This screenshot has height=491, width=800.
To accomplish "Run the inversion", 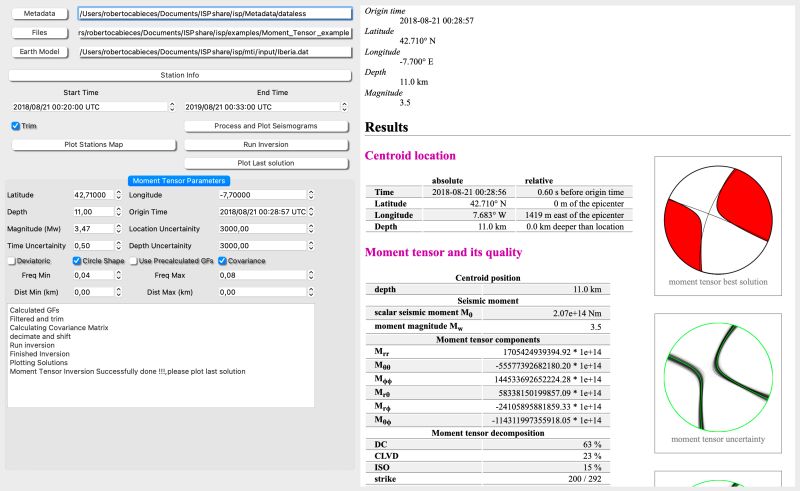I will pyautogui.click(x=266, y=144).
